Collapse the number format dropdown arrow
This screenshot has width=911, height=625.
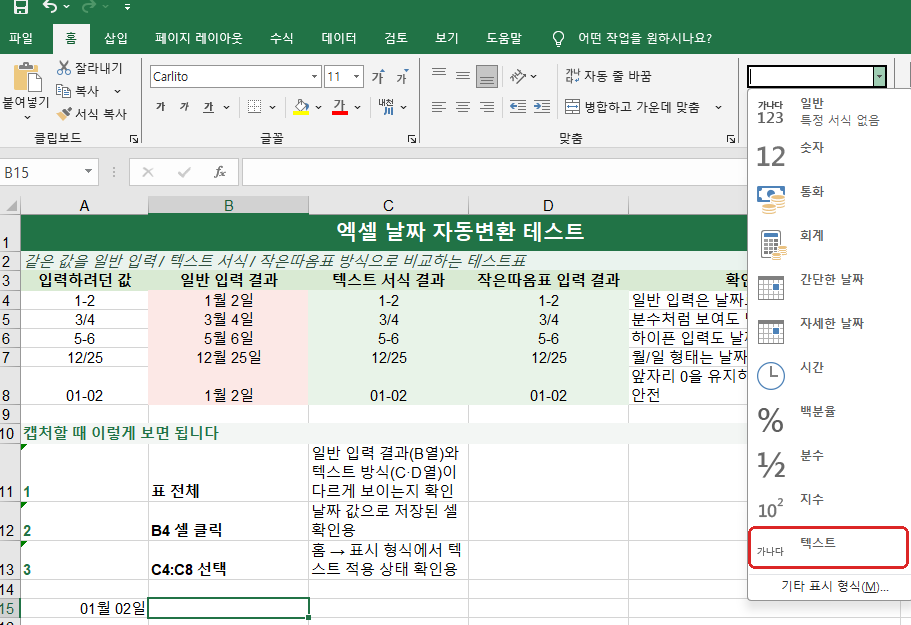click(879, 77)
